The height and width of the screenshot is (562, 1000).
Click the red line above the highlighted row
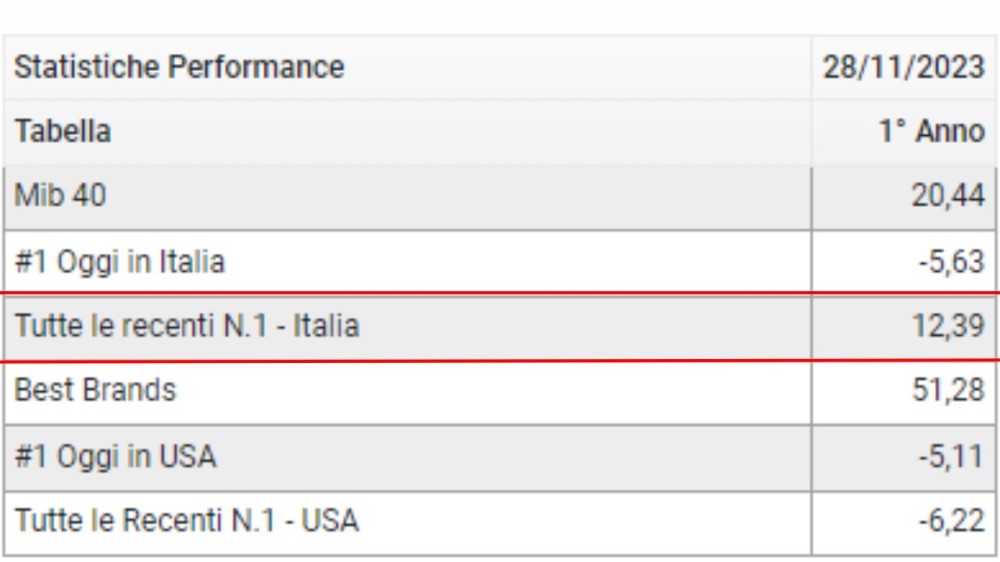(x=400, y=294)
